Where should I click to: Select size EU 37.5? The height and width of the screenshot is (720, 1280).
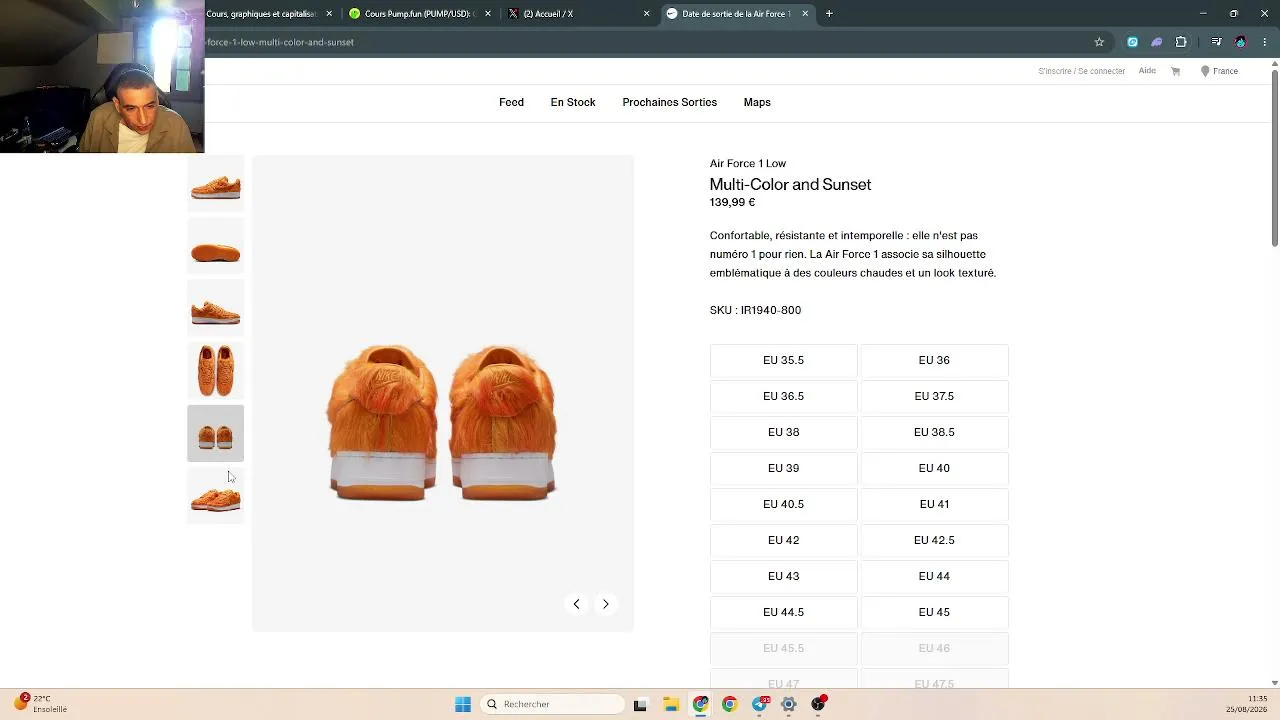click(934, 396)
